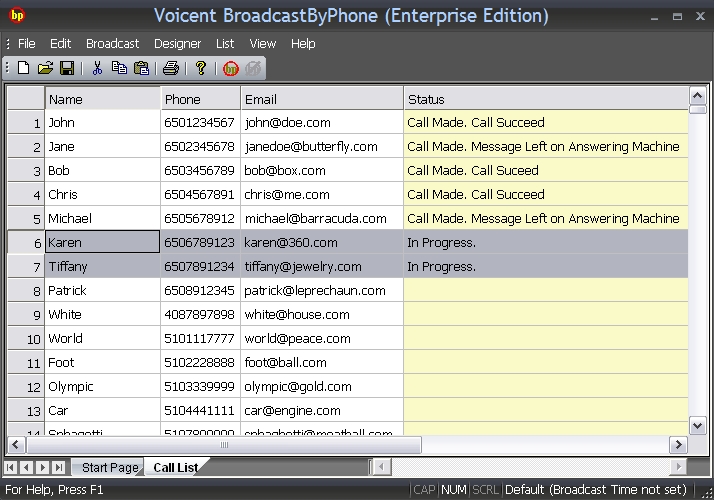Click the grid horizontal scrollbar right arrow
Screen dimensions: 714x500
(678, 444)
